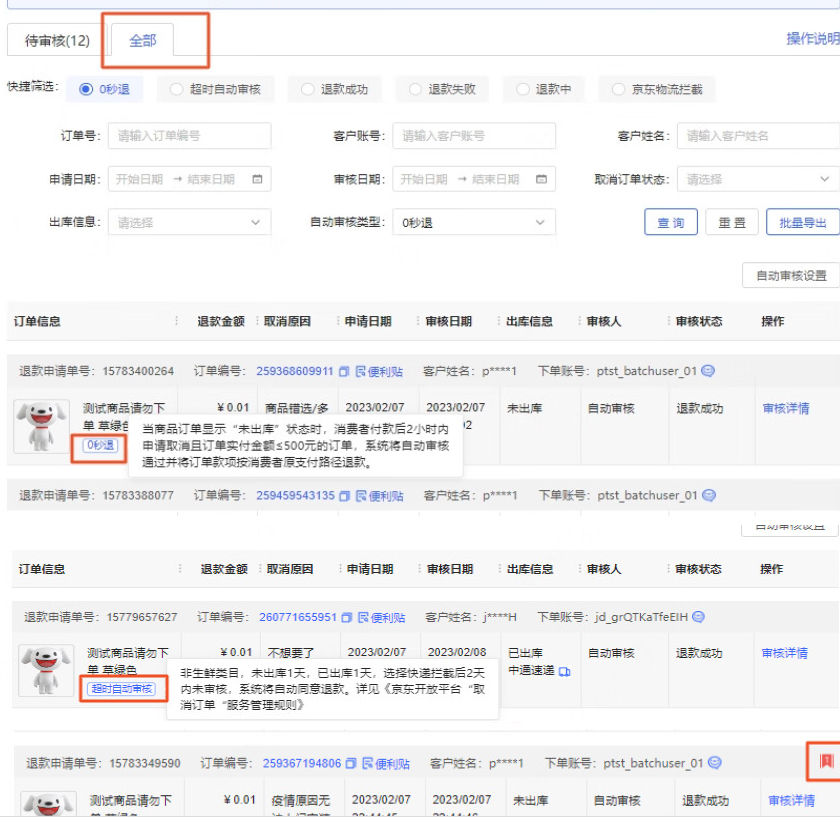Open the 取消订单状态 dropdown
Viewport: 840px width, 818px height.
tap(757, 179)
